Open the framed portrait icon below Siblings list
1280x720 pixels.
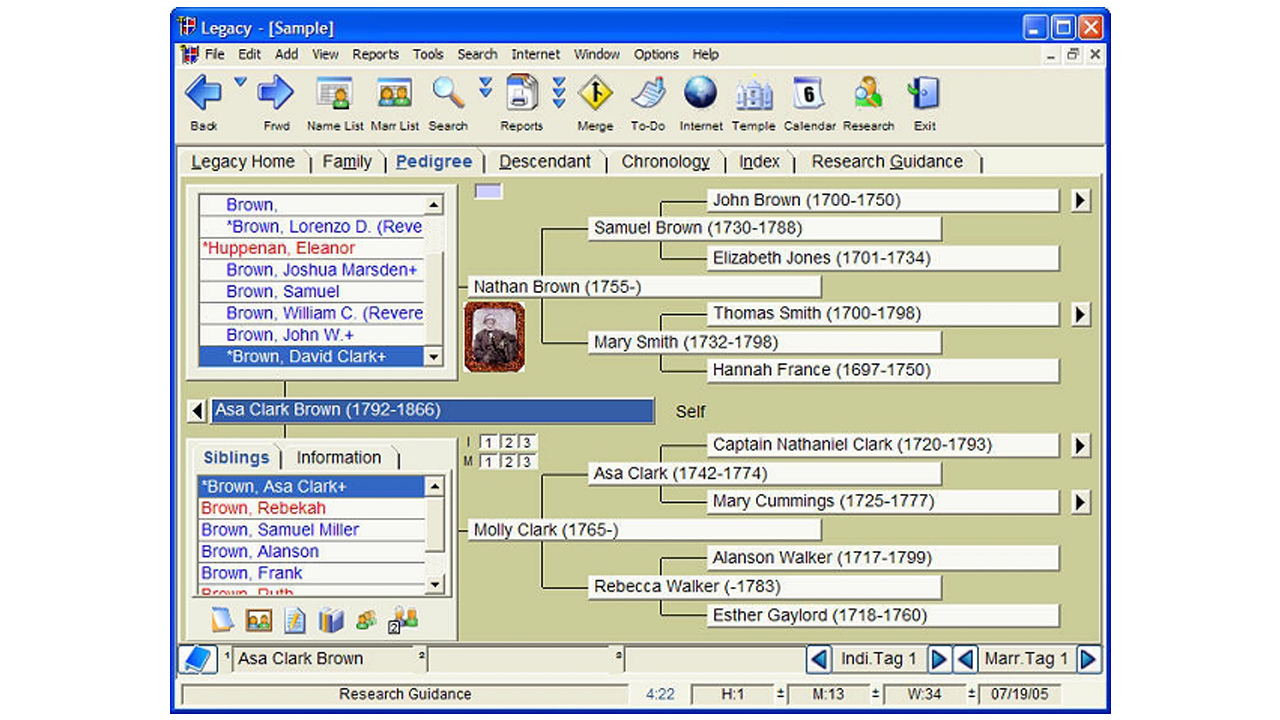(259, 620)
